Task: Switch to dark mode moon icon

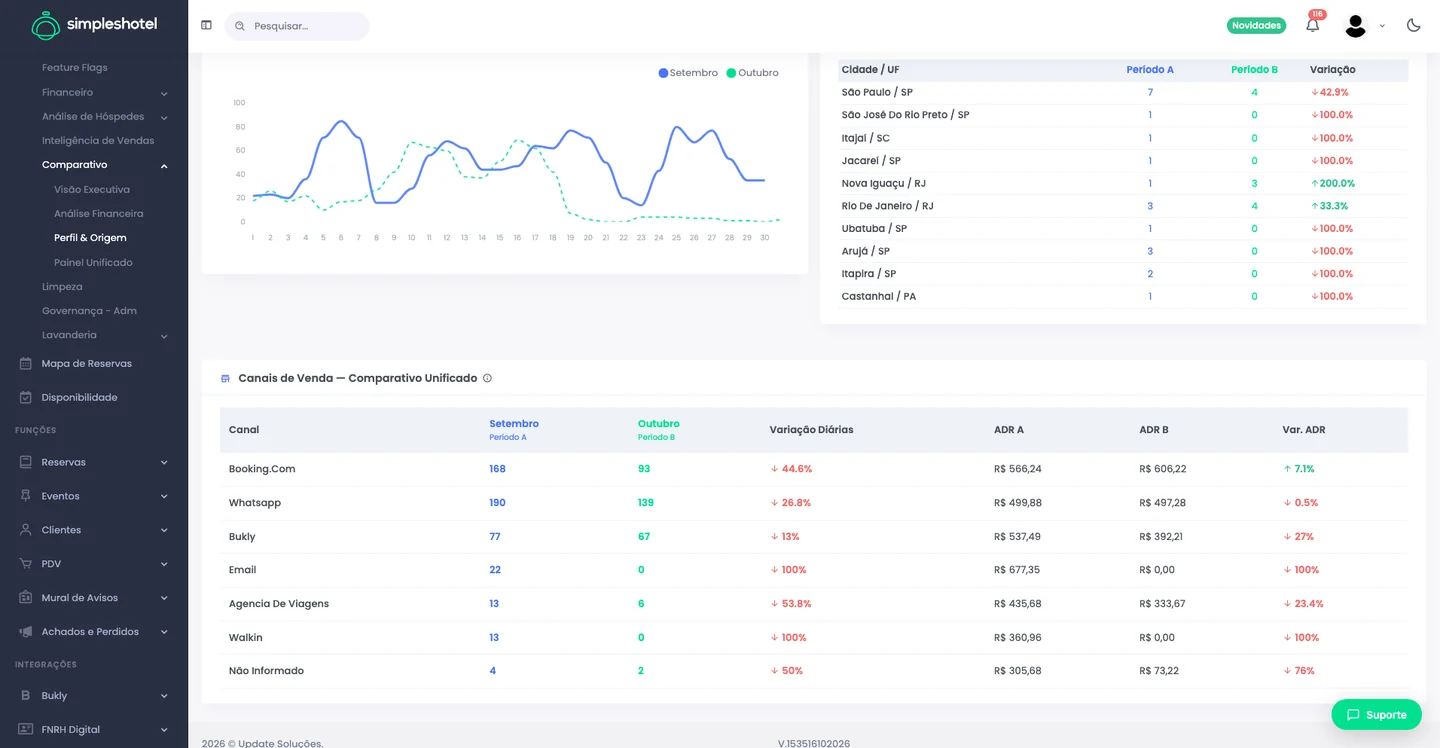Action: (1413, 25)
